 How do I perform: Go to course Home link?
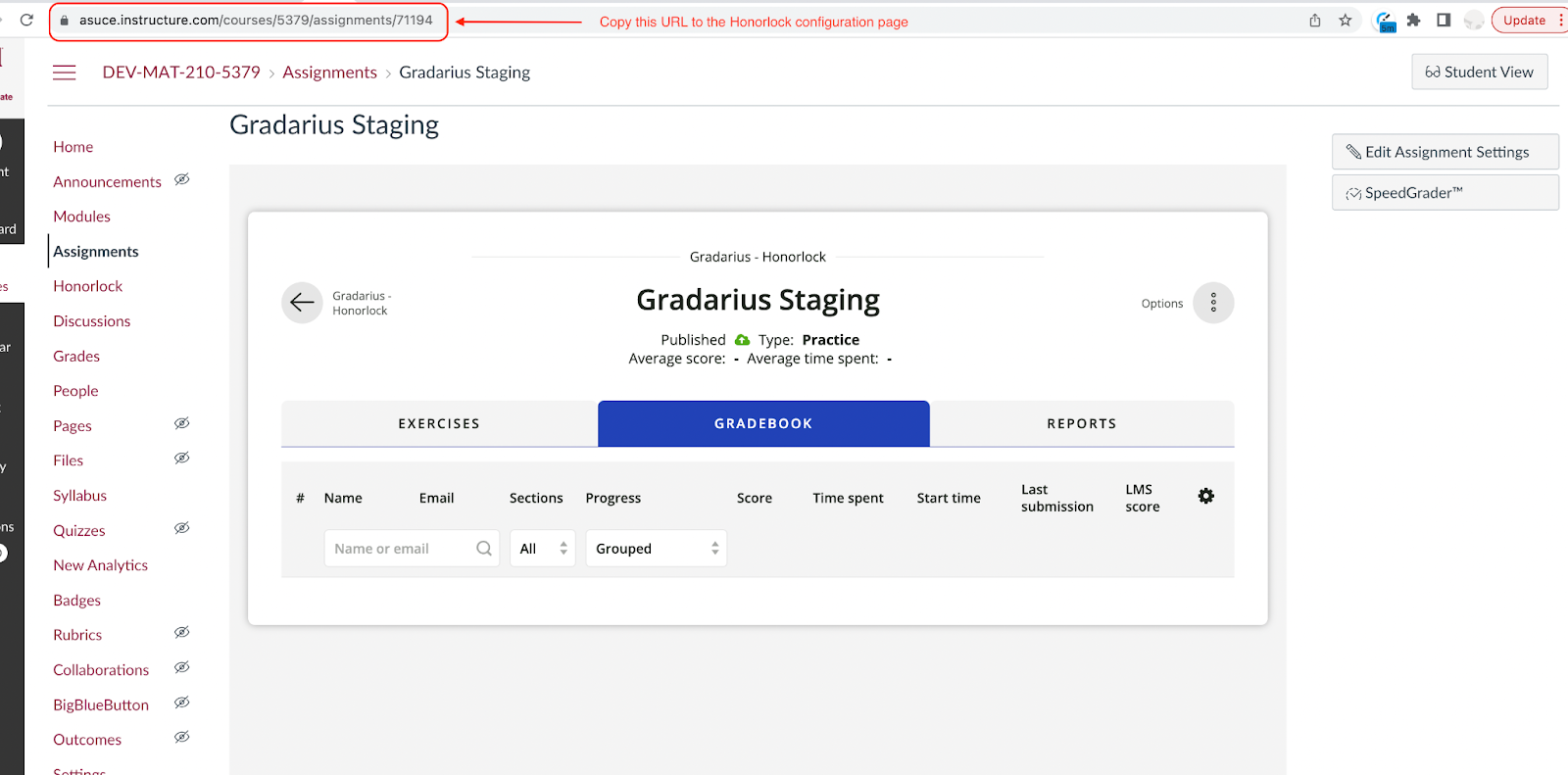click(73, 147)
